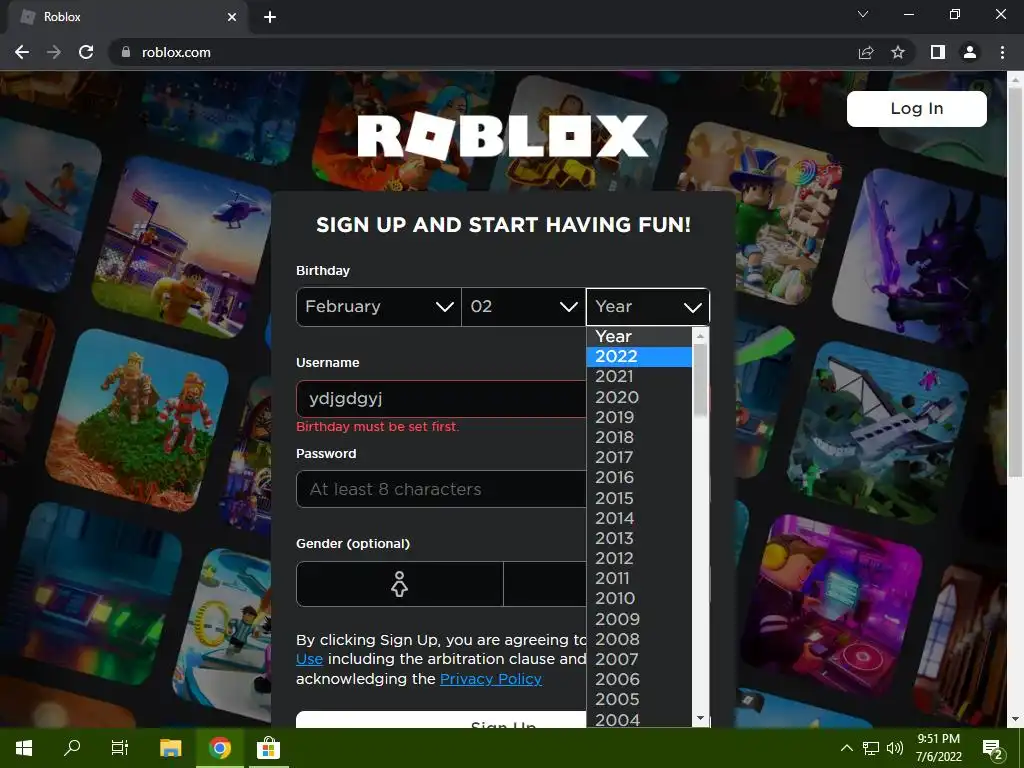Select 2007 as birth year
1024x768 pixels.
(639, 660)
